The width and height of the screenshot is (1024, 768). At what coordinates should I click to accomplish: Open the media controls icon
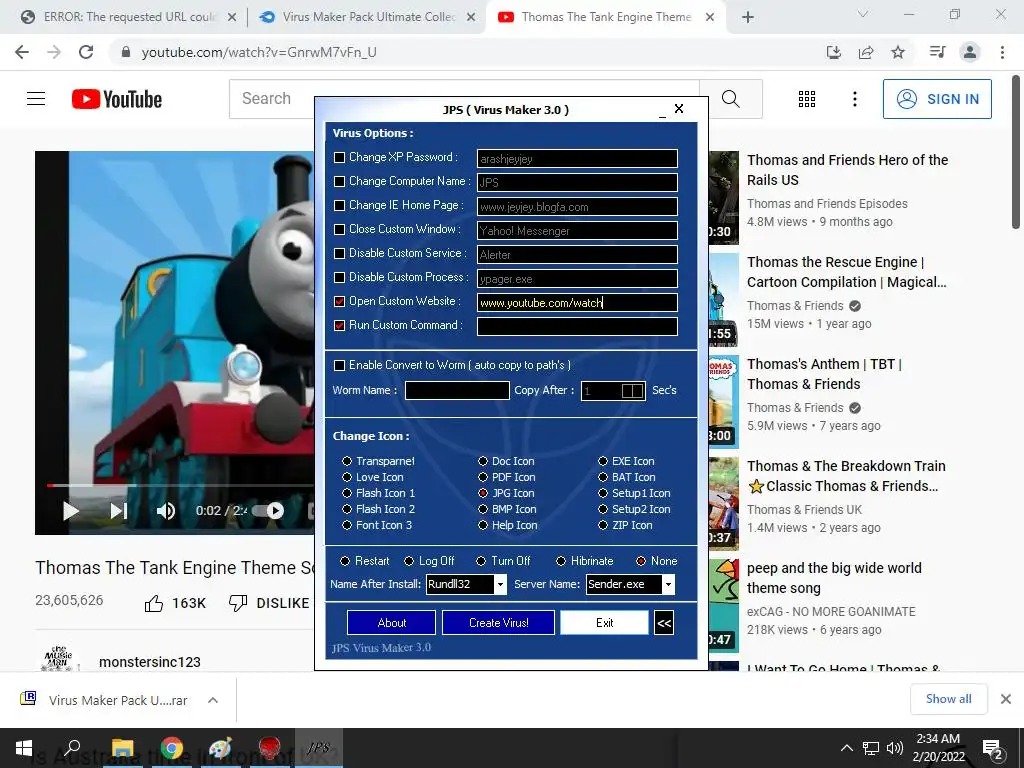[x=937, y=52]
